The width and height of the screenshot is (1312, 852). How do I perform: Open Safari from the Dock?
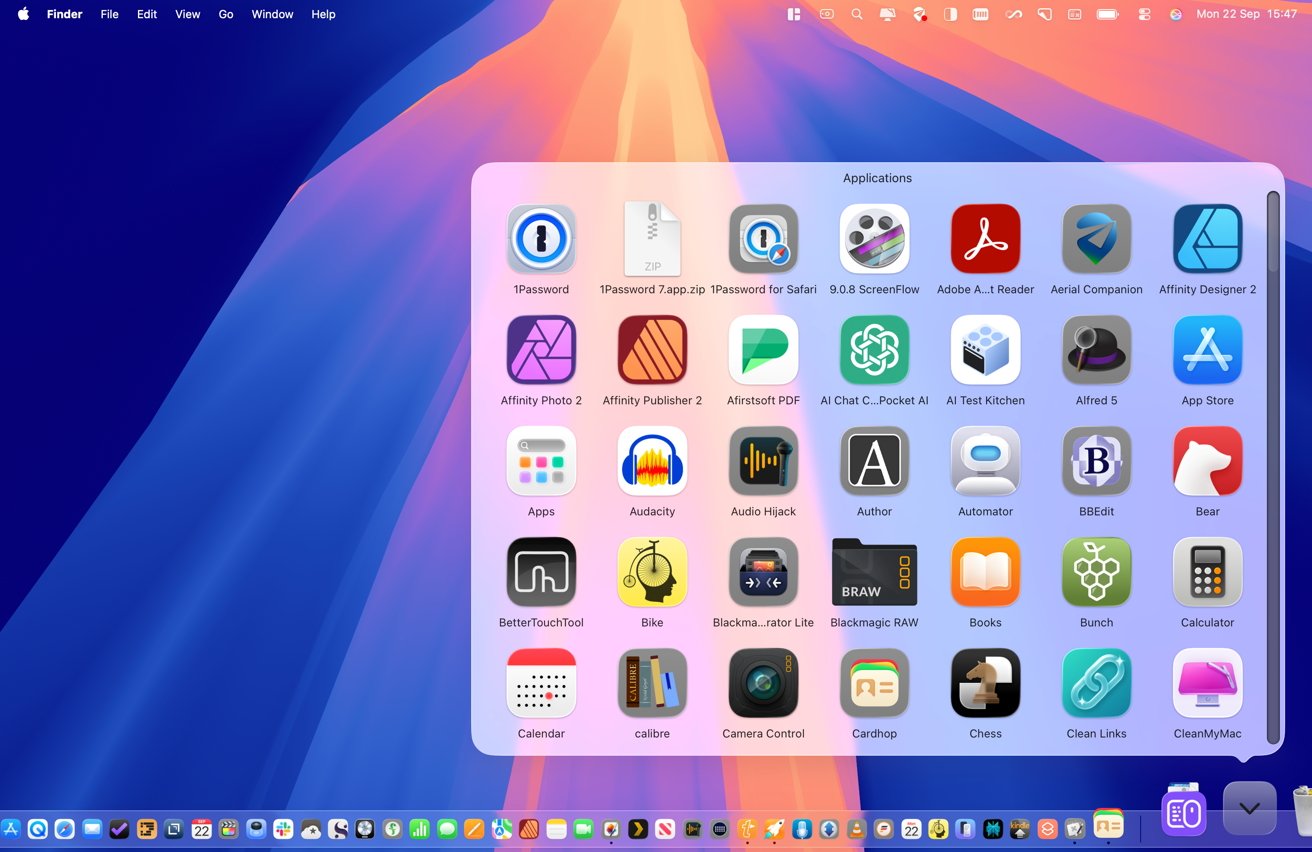click(64, 828)
